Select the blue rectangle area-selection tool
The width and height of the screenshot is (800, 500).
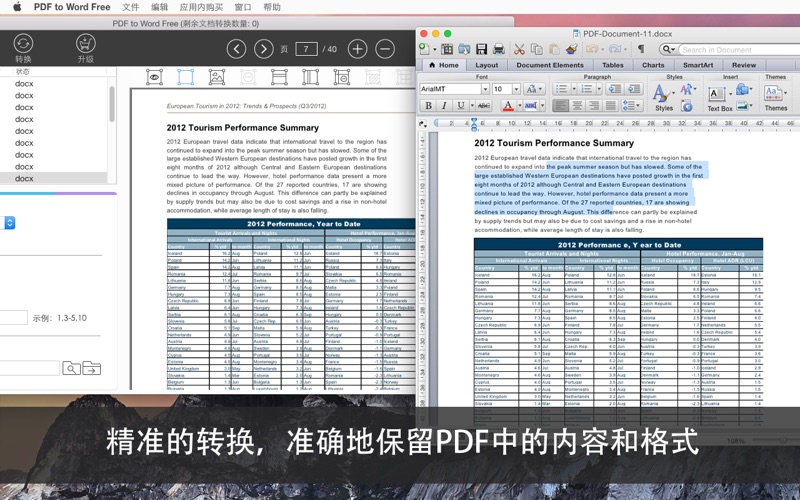(x=185, y=77)
